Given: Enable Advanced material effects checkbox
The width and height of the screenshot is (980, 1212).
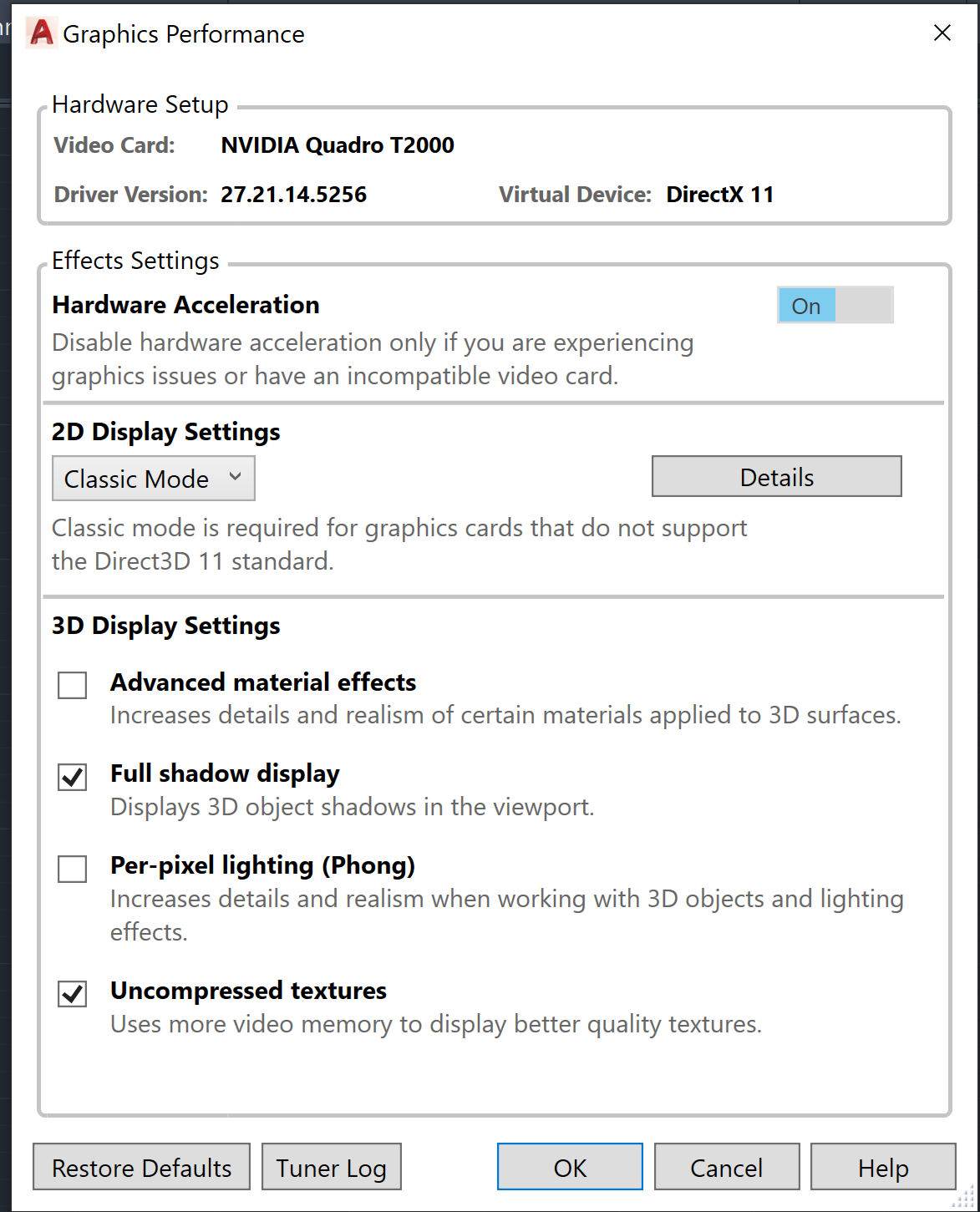Looking at the screenshot, I should click(x=73, y=686).
